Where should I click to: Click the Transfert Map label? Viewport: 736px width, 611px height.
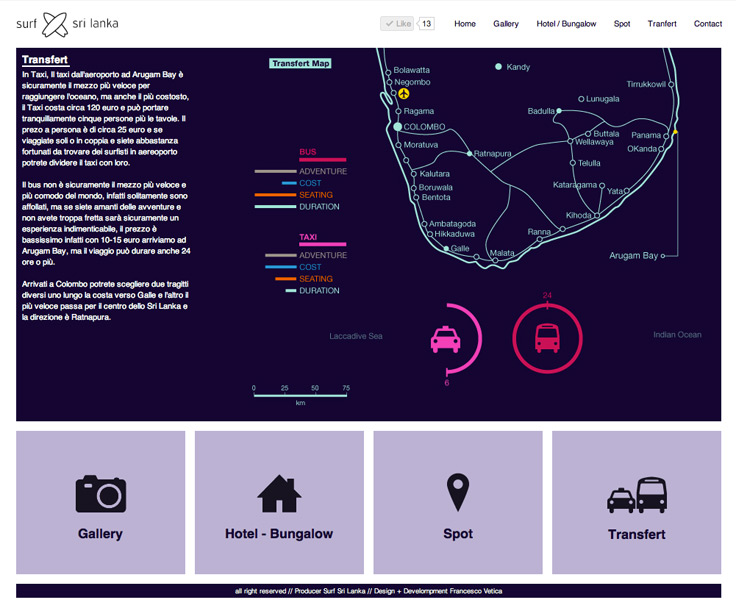[300, 63]
